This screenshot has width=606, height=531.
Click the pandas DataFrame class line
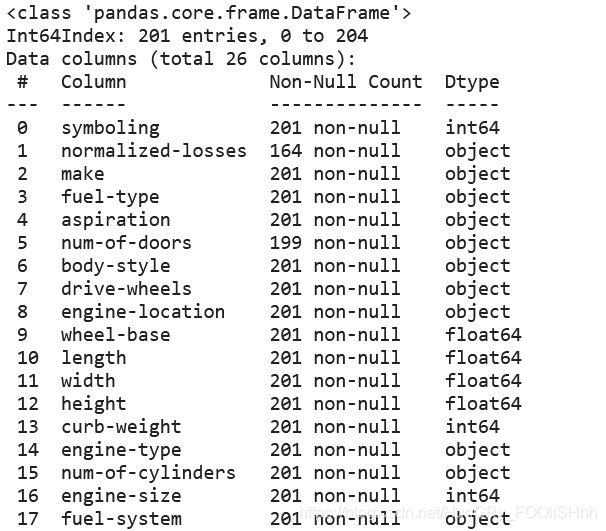[209, 13]
